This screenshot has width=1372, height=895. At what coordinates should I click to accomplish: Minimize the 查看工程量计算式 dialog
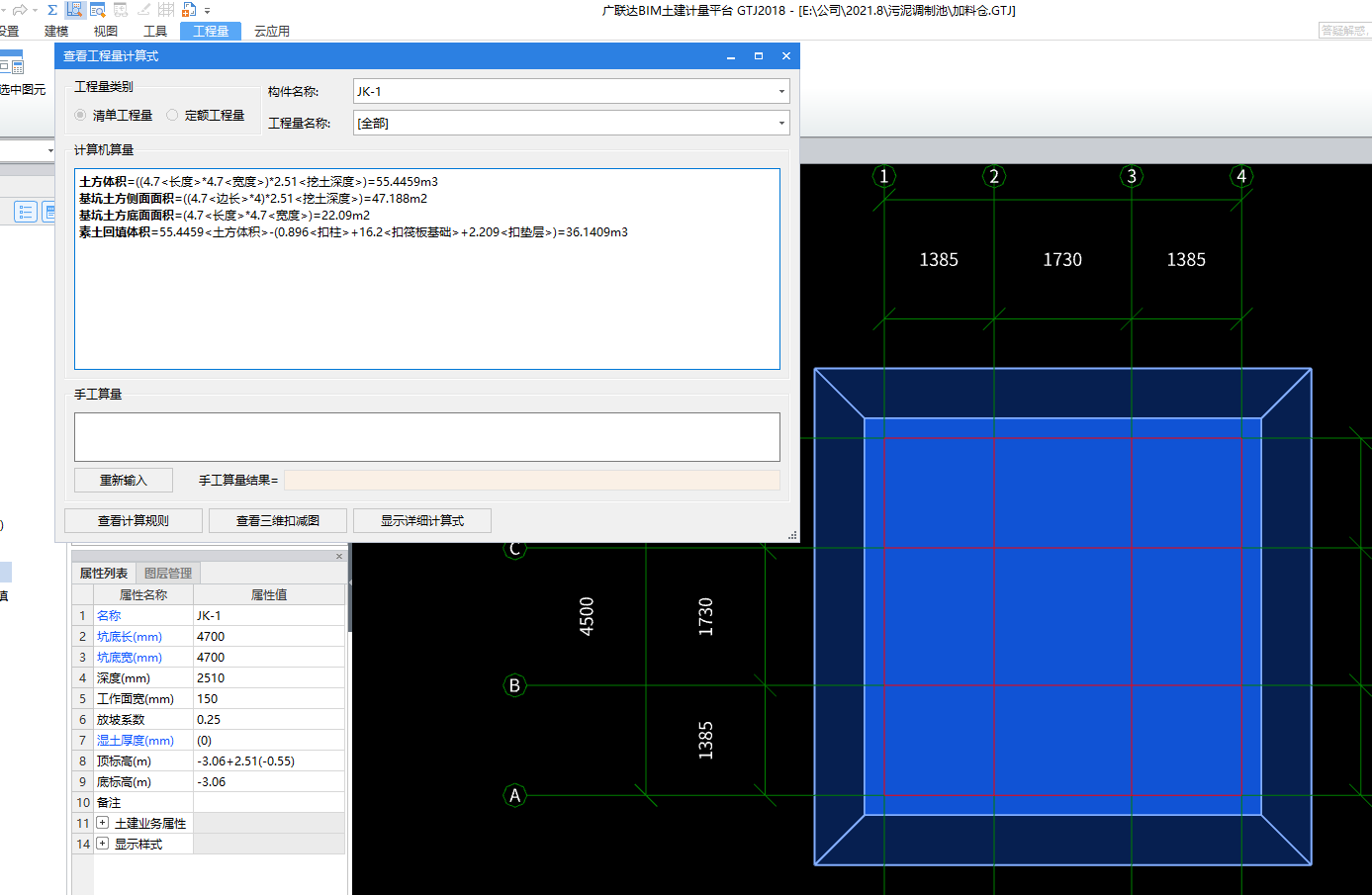[731, 56]
